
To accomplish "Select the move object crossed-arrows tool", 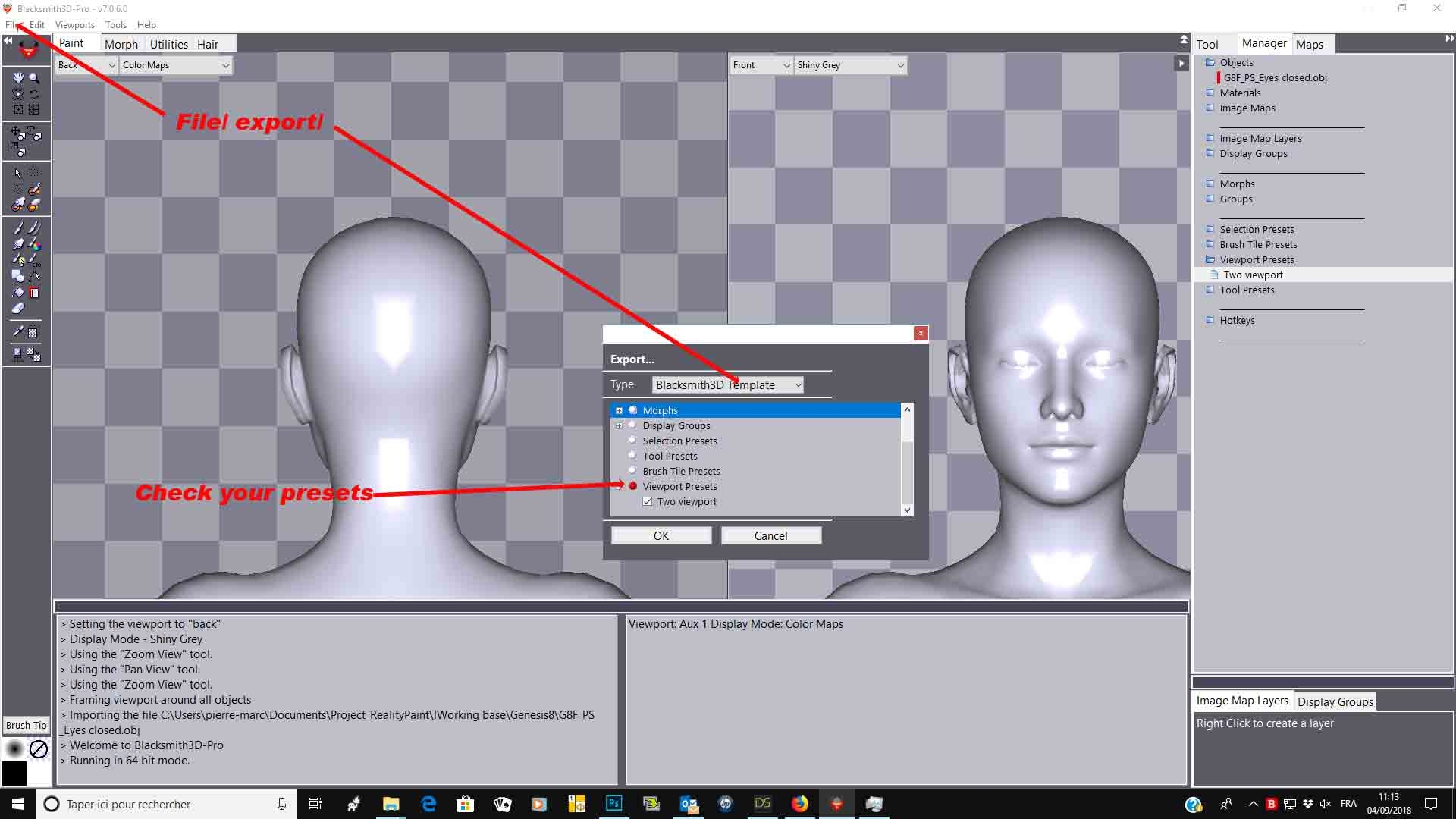I will pos(17,132).
